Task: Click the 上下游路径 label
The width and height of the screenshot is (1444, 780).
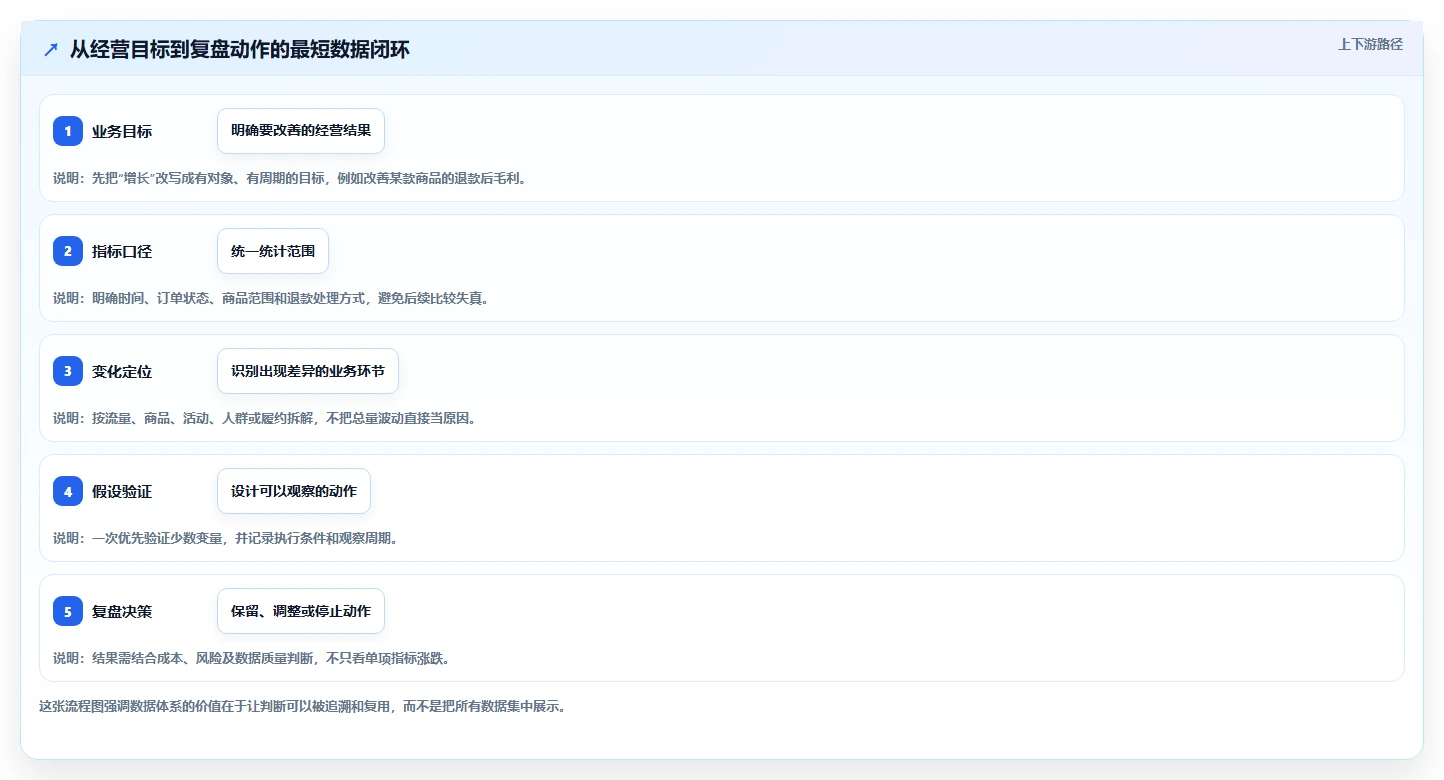Action: pyautogui.click(x=1370, y=44)
